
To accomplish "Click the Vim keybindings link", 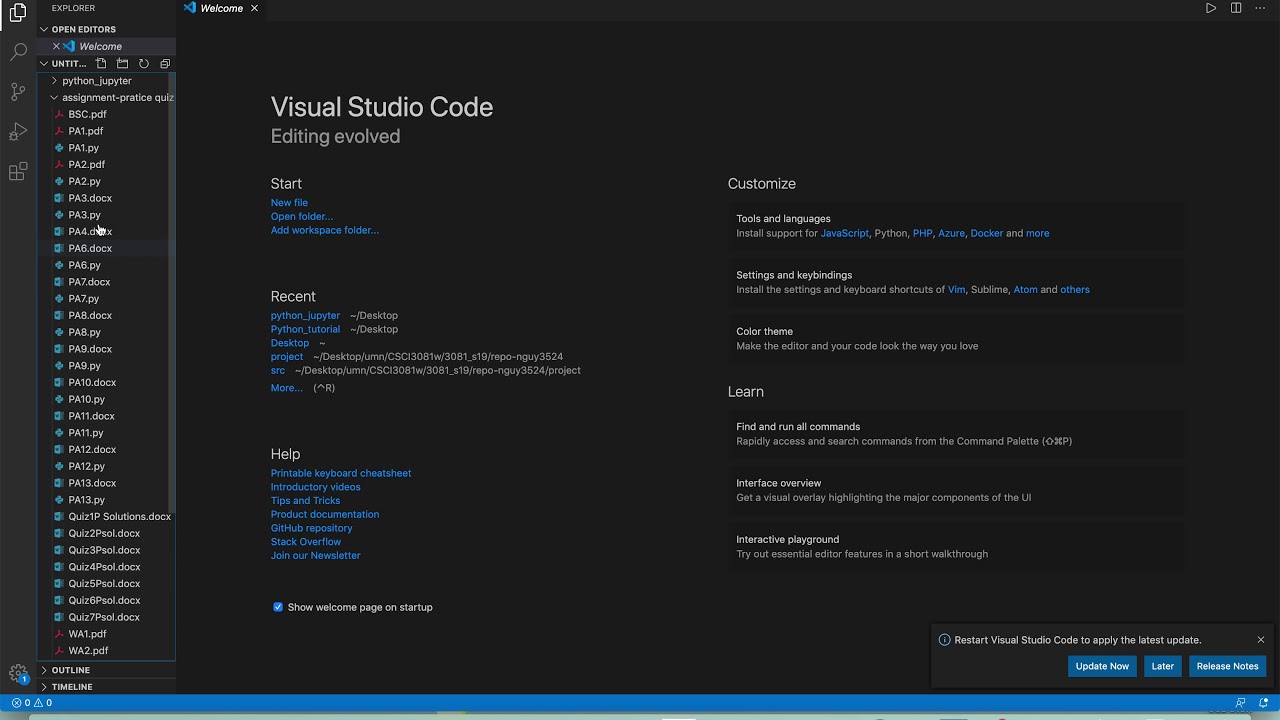I will click(x=957, y=290).
